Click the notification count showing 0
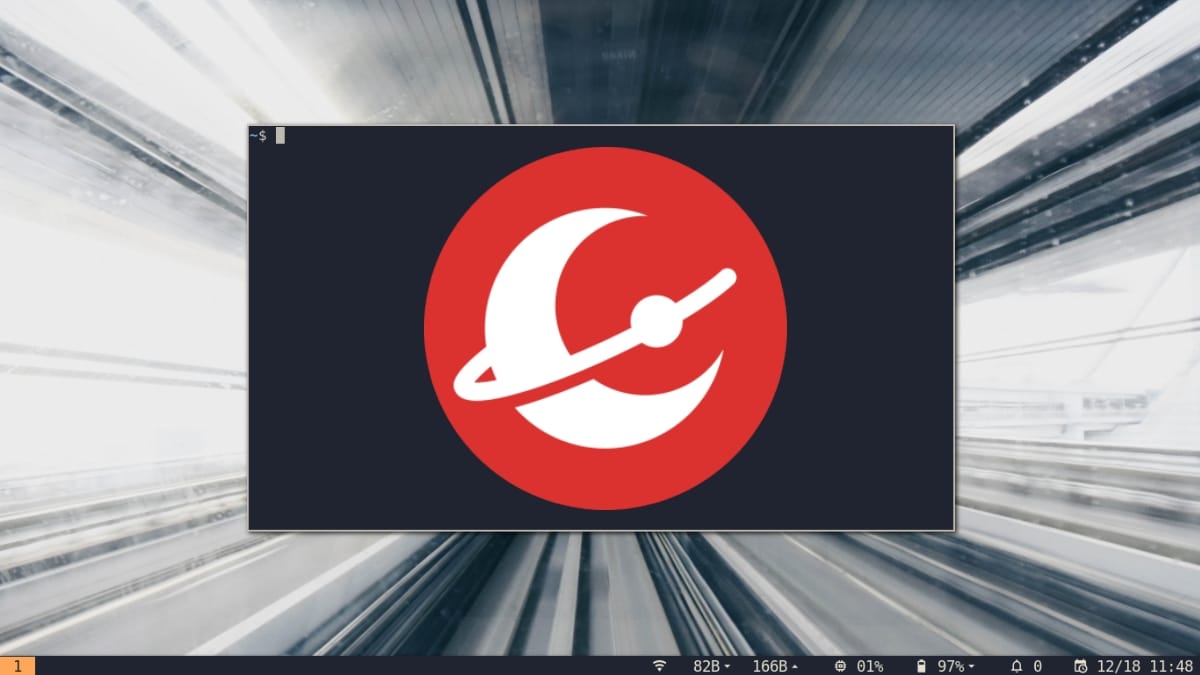Screen dimensions: 1200x675 [1038, 665]
